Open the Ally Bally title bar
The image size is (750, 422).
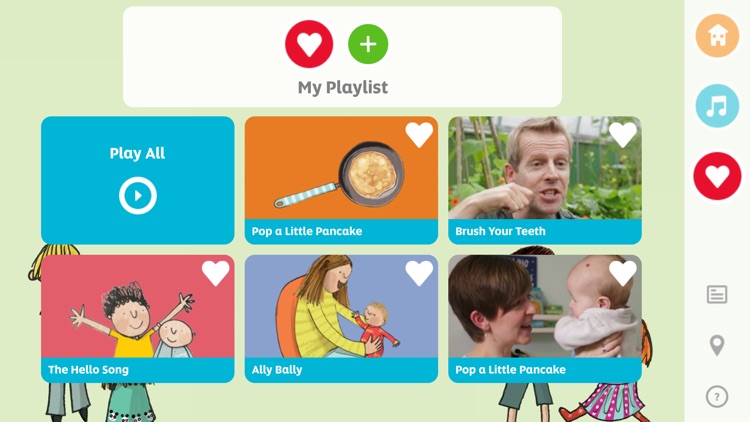point(341,370)
